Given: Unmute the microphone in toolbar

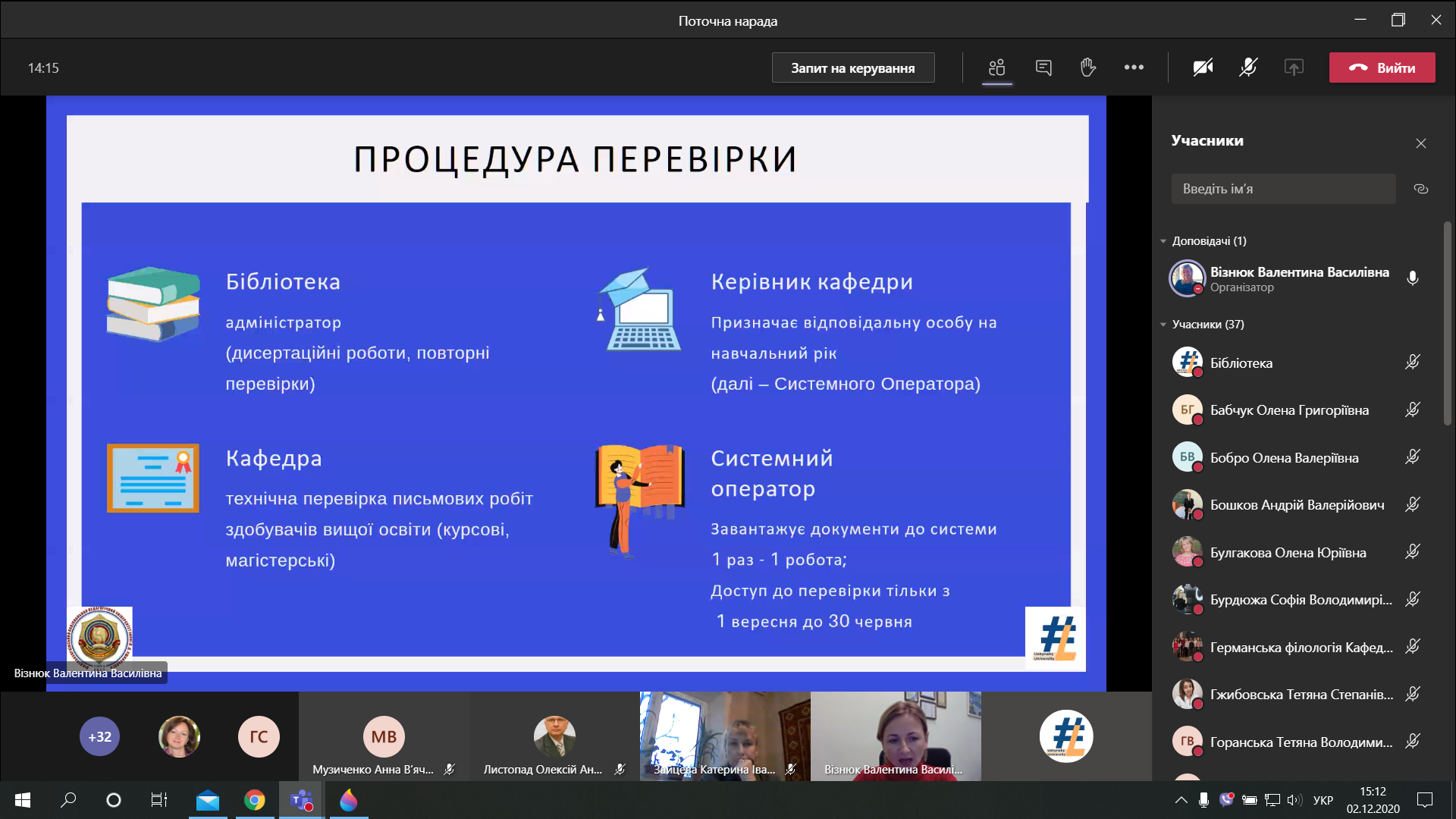Looking at the screenshot, I should coord(1248,67).
